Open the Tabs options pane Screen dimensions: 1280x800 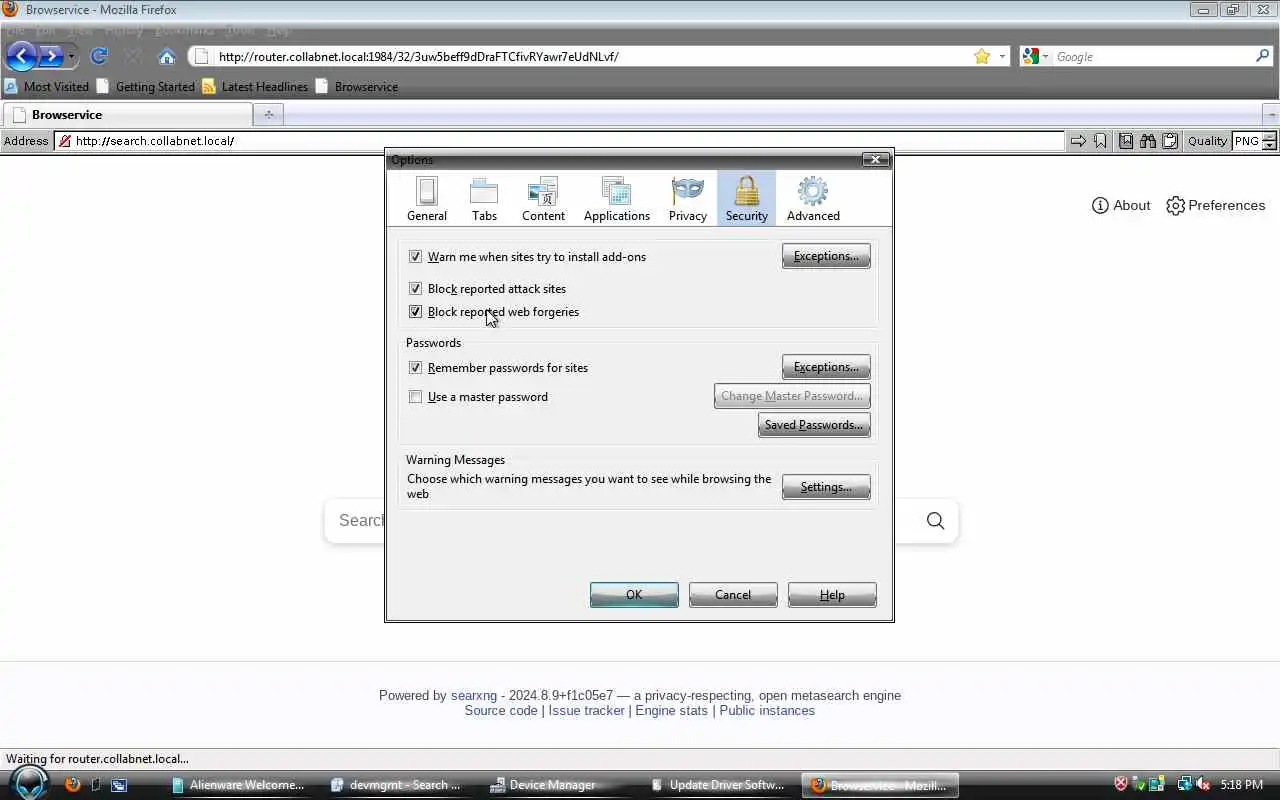point(484,198)
